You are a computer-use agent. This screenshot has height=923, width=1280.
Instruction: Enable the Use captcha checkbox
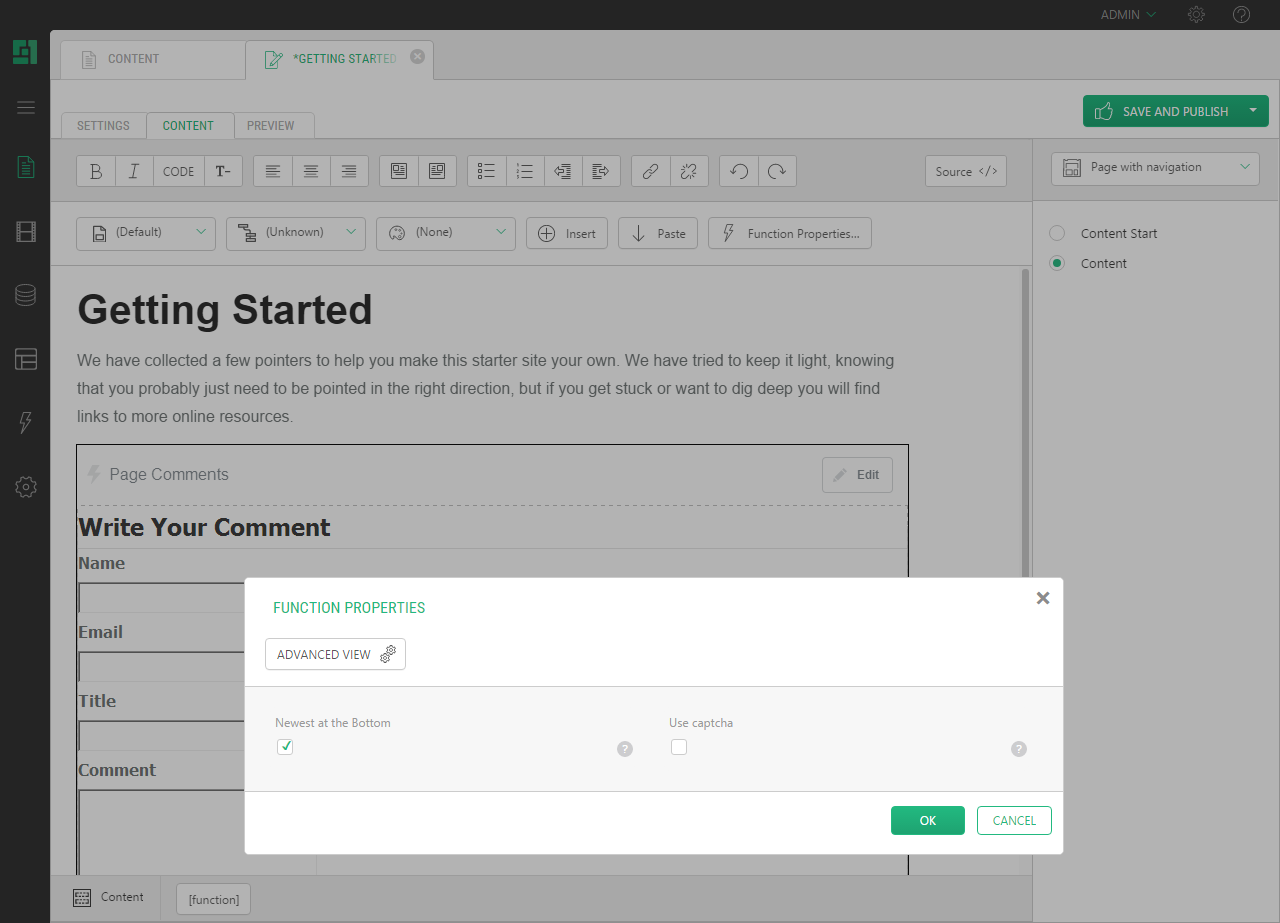[679, 747]
